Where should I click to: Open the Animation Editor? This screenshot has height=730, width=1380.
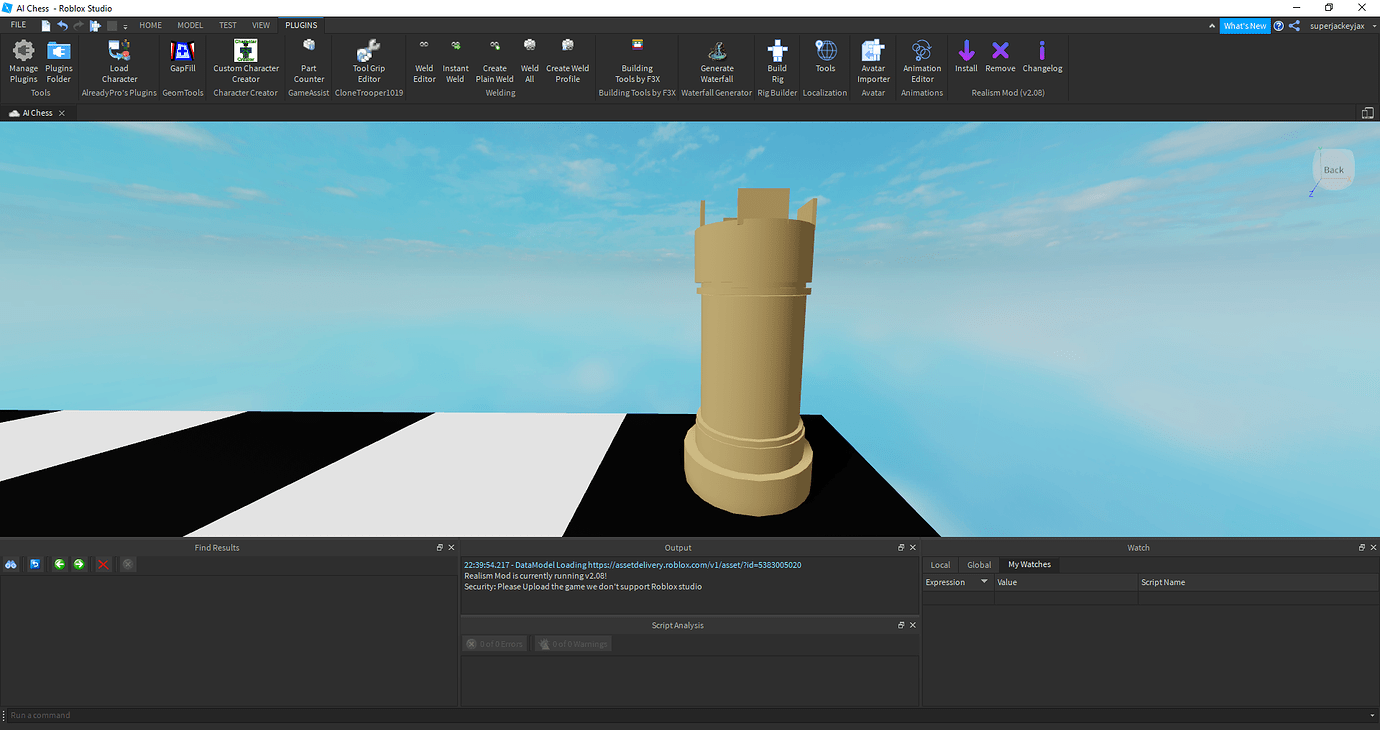[921, 62]
